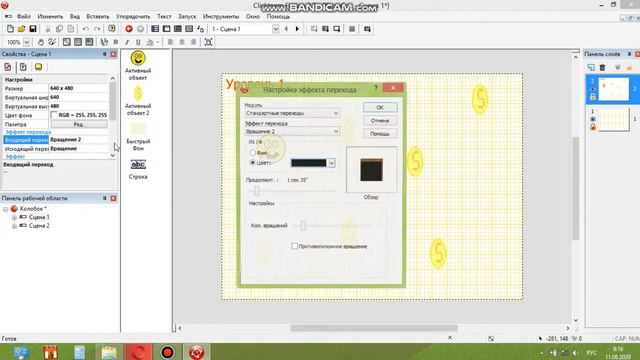Go to the previous scene with the left arrow
Viewport: 640px width, 360px height.
pos(286,29)
